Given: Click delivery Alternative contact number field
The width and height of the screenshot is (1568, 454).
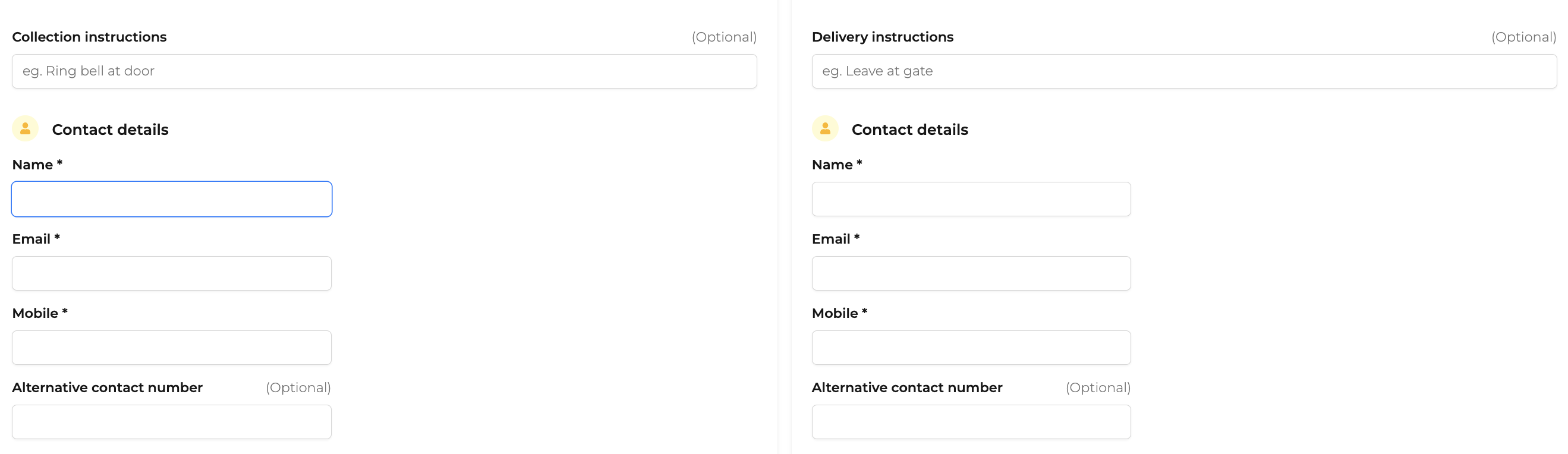Looking at the screenshot, I should (971, 422).
